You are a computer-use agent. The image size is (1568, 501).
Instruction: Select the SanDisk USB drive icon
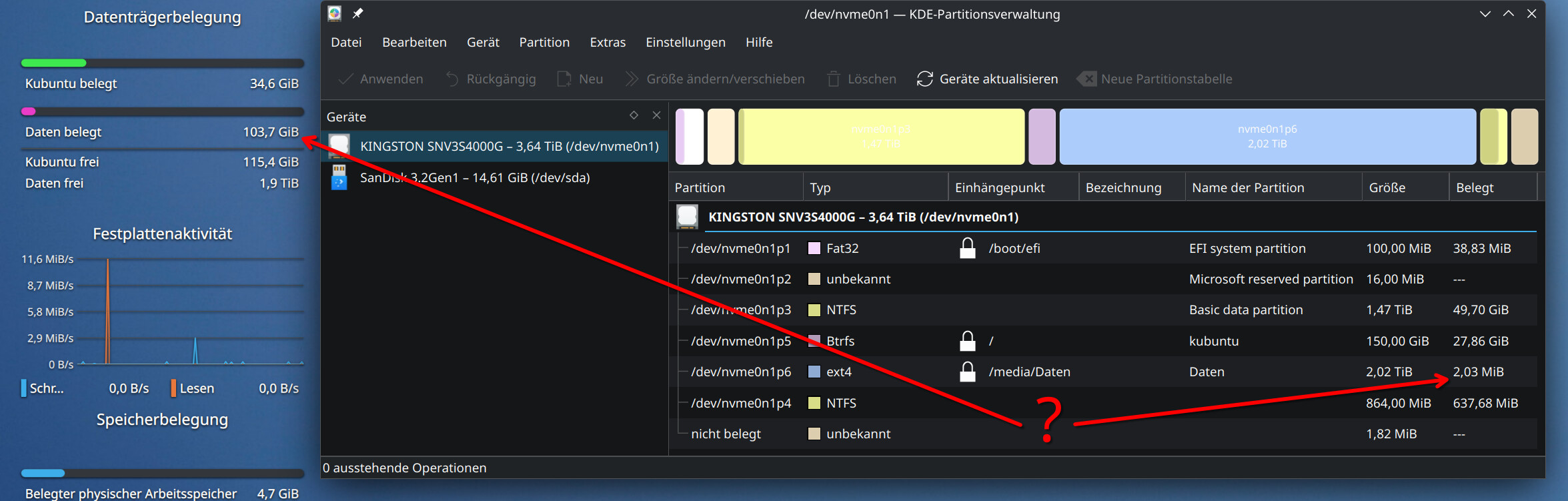pos(339,177)
